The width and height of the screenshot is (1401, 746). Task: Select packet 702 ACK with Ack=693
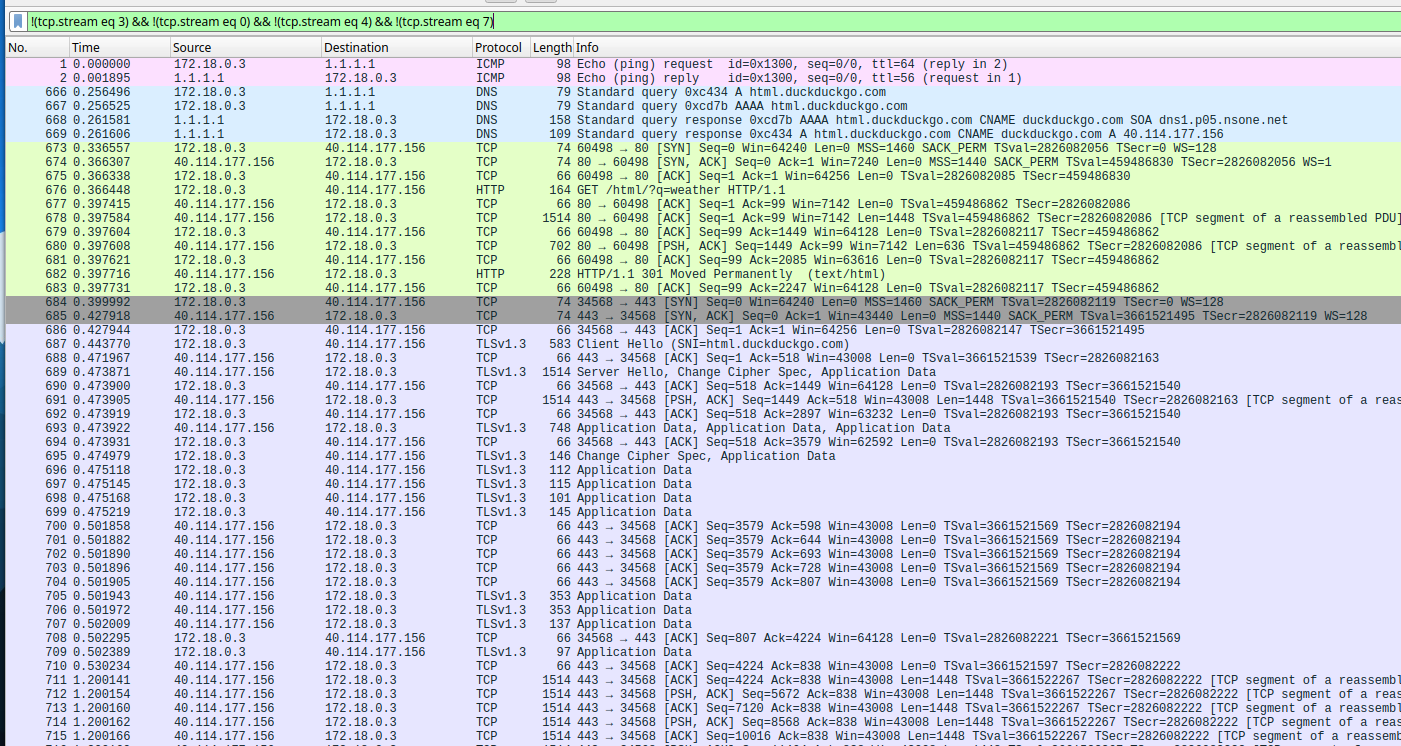(703, 554)
